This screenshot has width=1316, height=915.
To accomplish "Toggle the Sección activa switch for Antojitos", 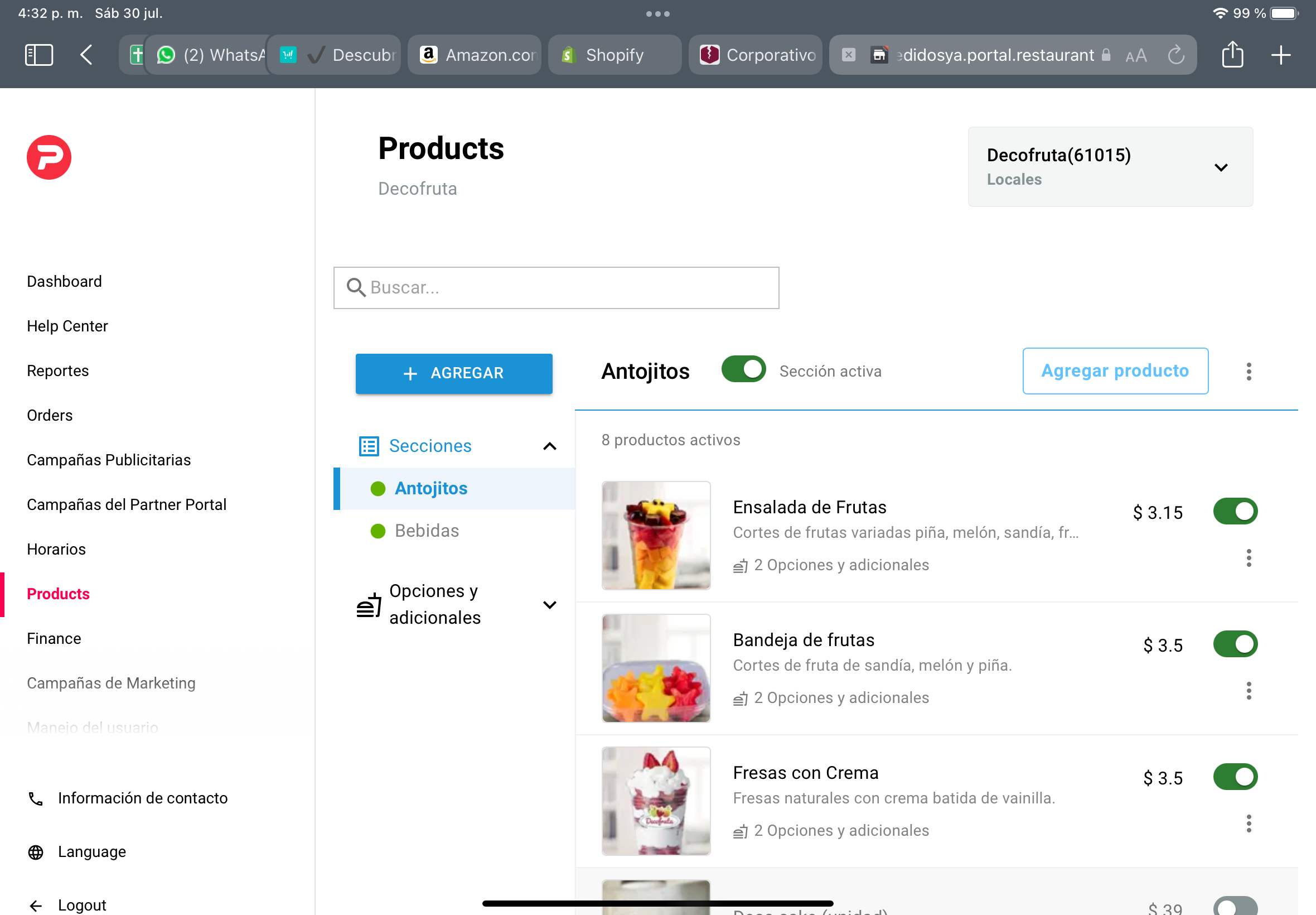I will (x=744, y=370).
